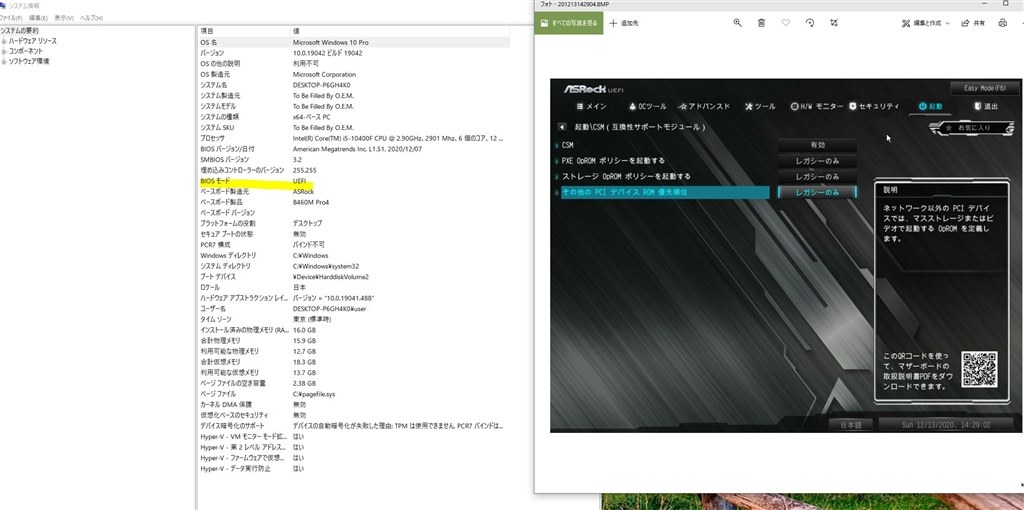Screen dimensions: 1024x510
Task: Click the 退出 tab in the BIOS photo
Action: 986,106
